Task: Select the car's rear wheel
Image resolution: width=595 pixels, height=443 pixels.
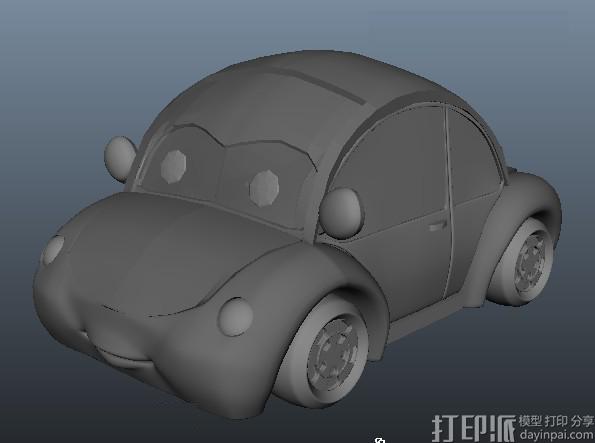Action: 524,262
